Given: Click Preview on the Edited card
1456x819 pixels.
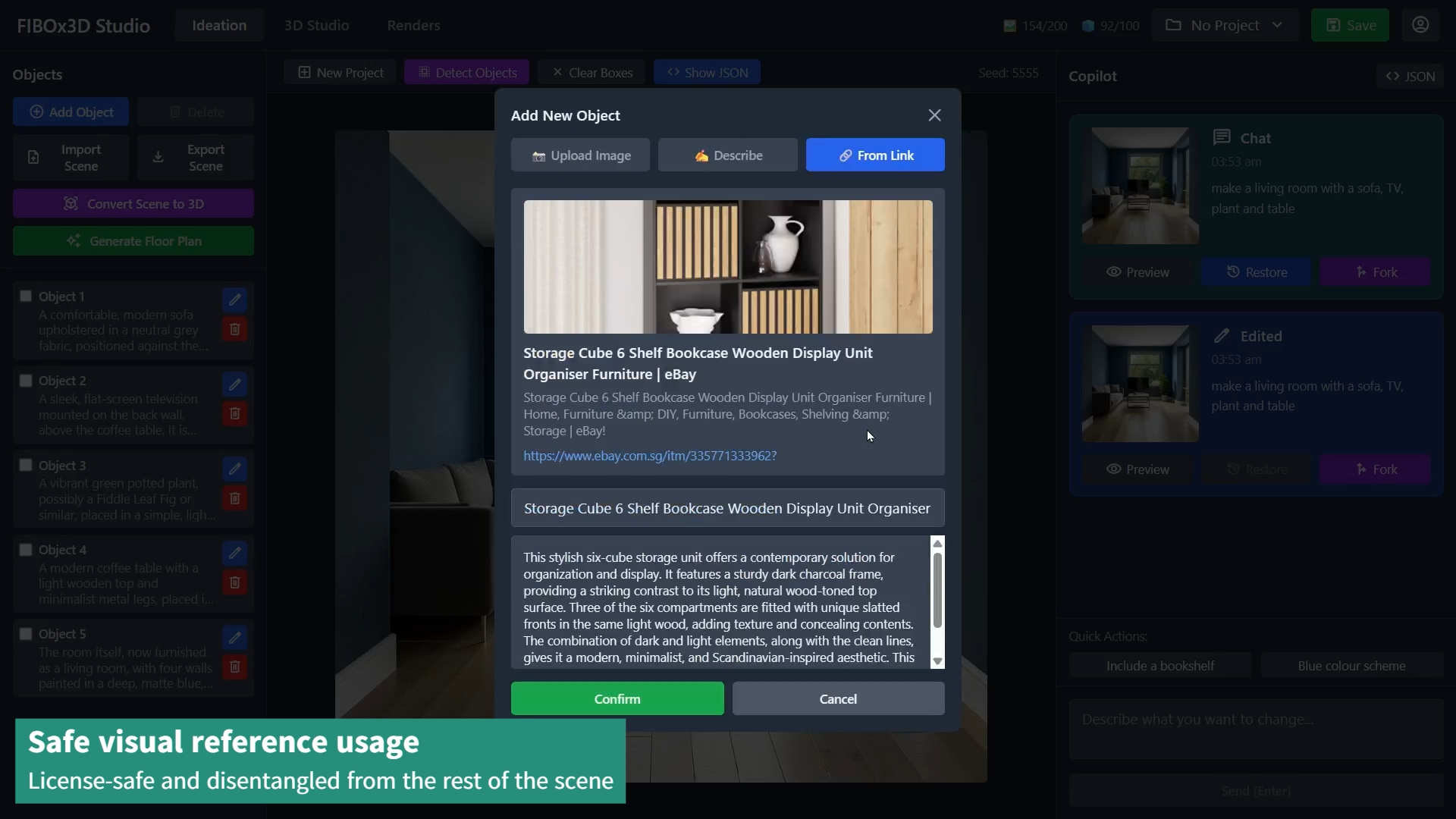Looking at the screenshot, I should point(1137,469).
